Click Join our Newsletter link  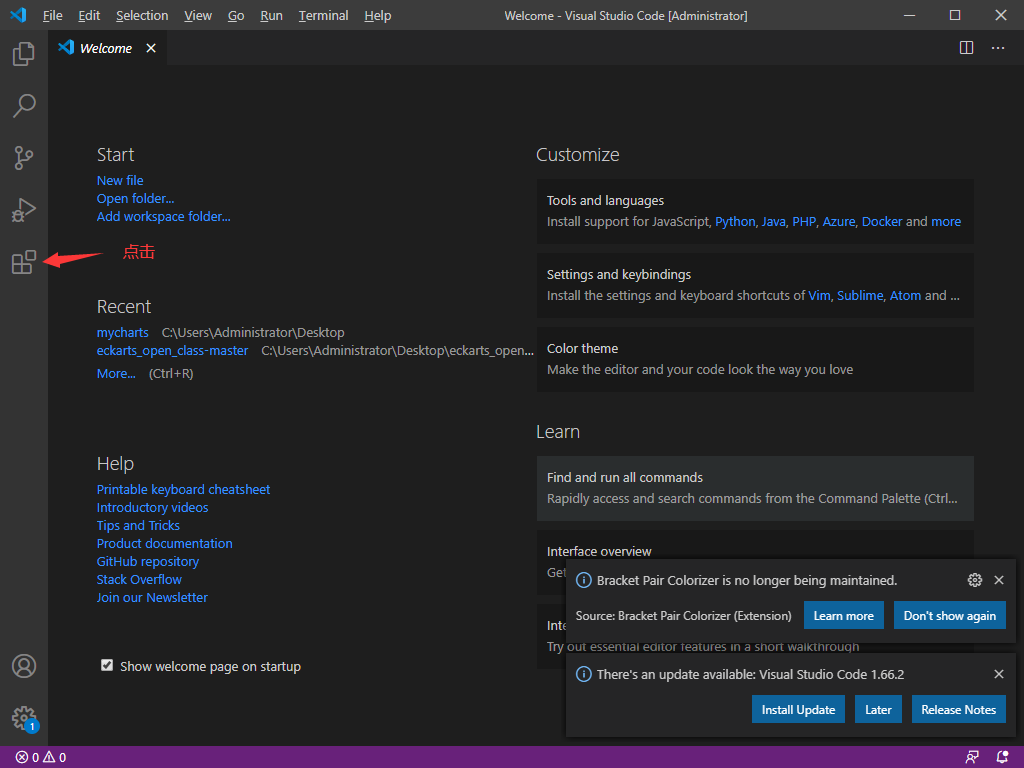coord(152,598)
